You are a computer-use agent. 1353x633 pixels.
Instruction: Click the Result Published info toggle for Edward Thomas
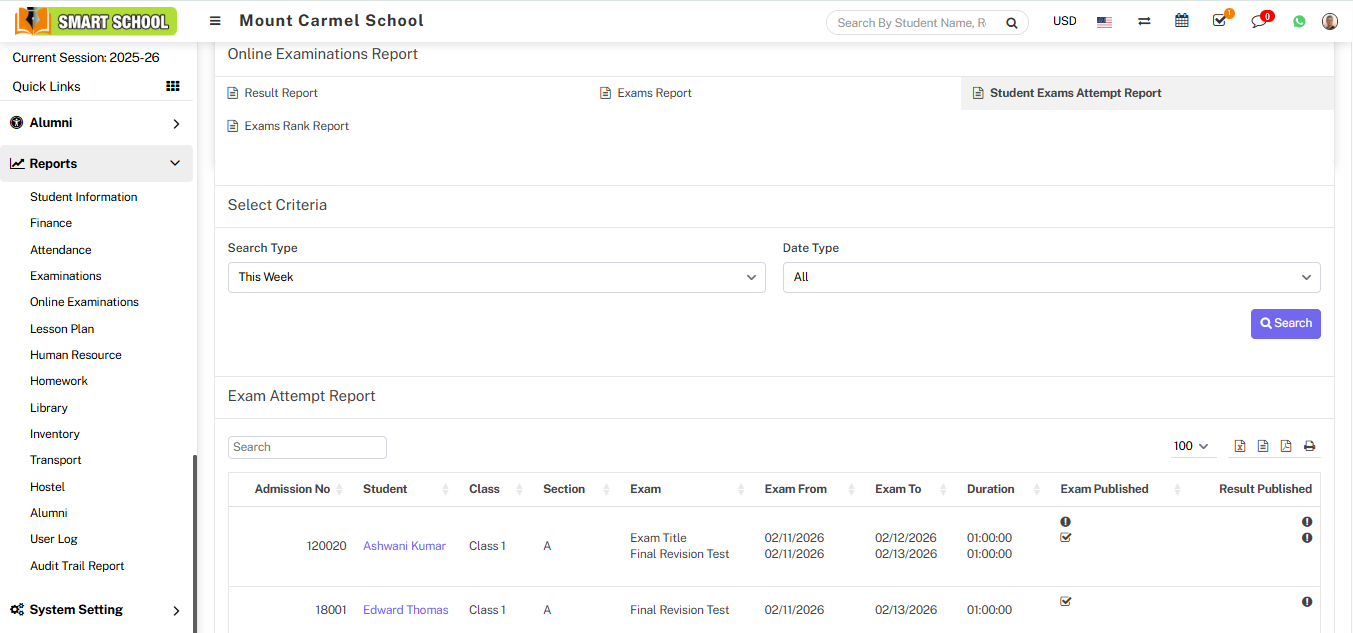click(x=1307, y=601)
